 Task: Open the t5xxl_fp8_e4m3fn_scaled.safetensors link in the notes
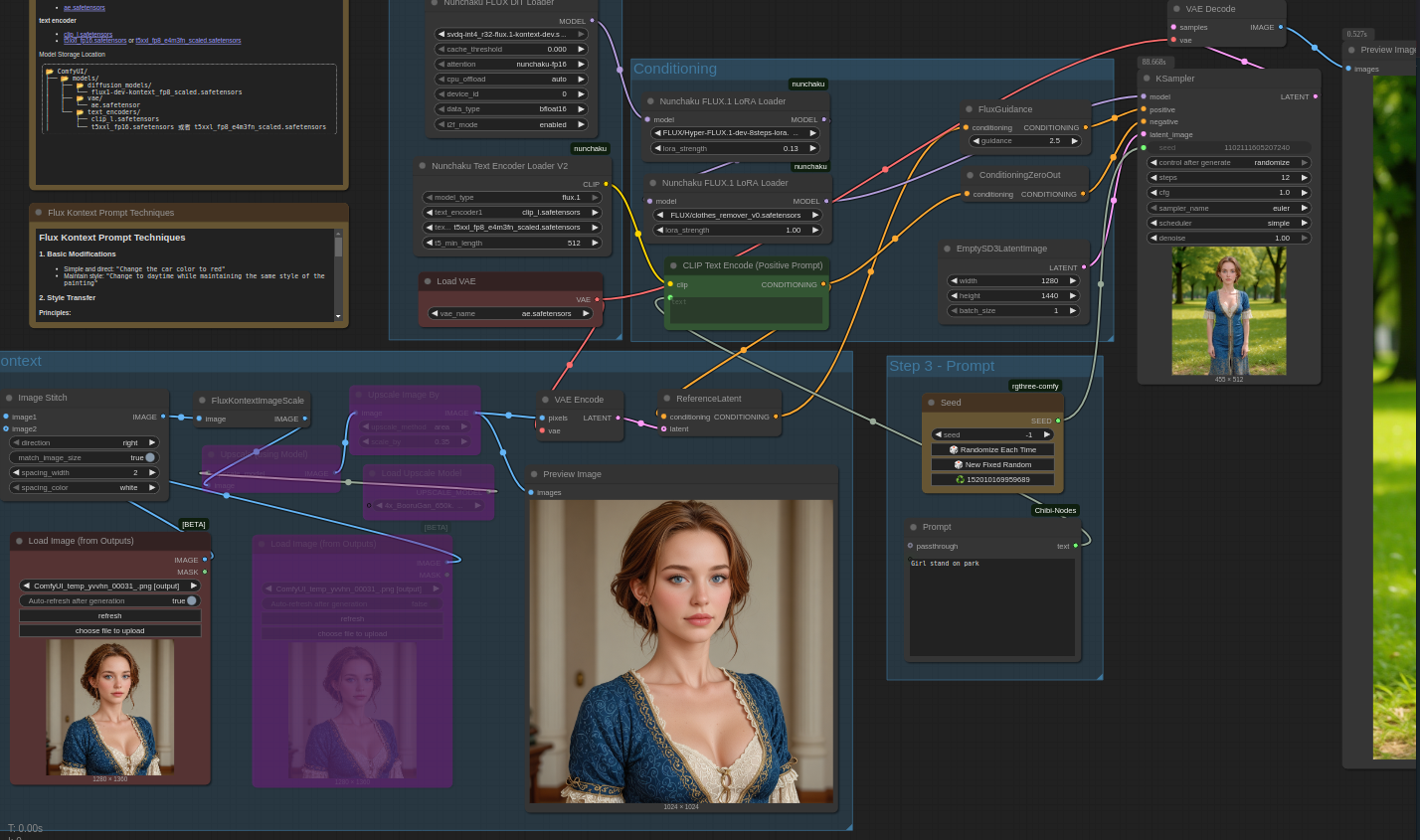(188, 41)
